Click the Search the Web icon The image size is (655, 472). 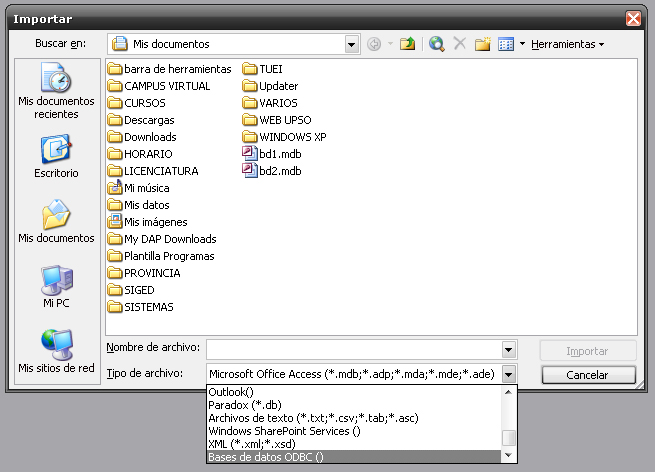pos(437,44)
